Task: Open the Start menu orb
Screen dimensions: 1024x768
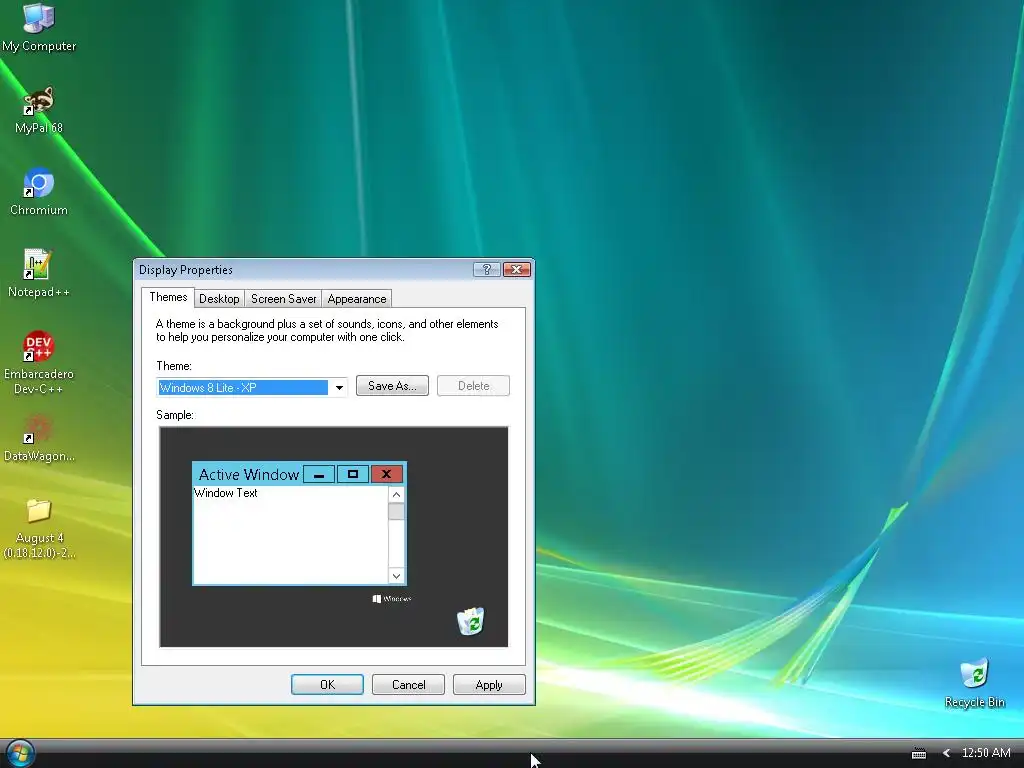Action: point(19,754)
